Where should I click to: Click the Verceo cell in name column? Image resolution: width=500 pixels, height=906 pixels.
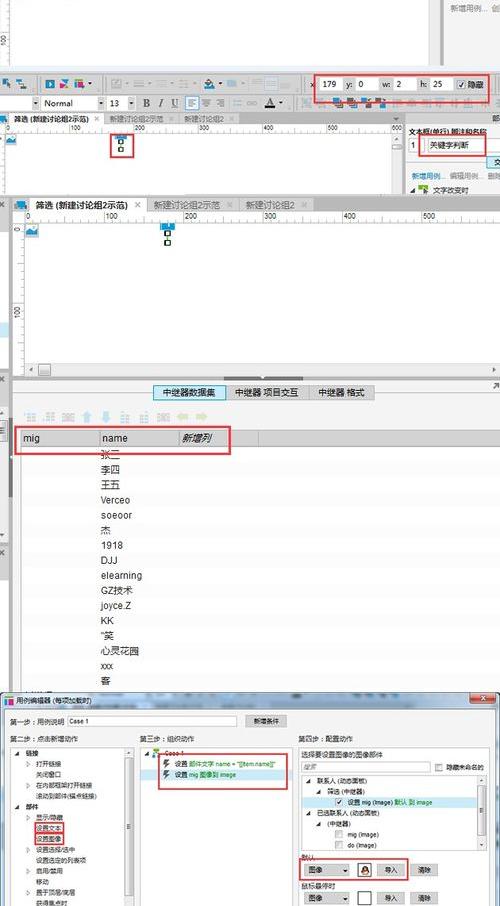[x=115, y=500]
